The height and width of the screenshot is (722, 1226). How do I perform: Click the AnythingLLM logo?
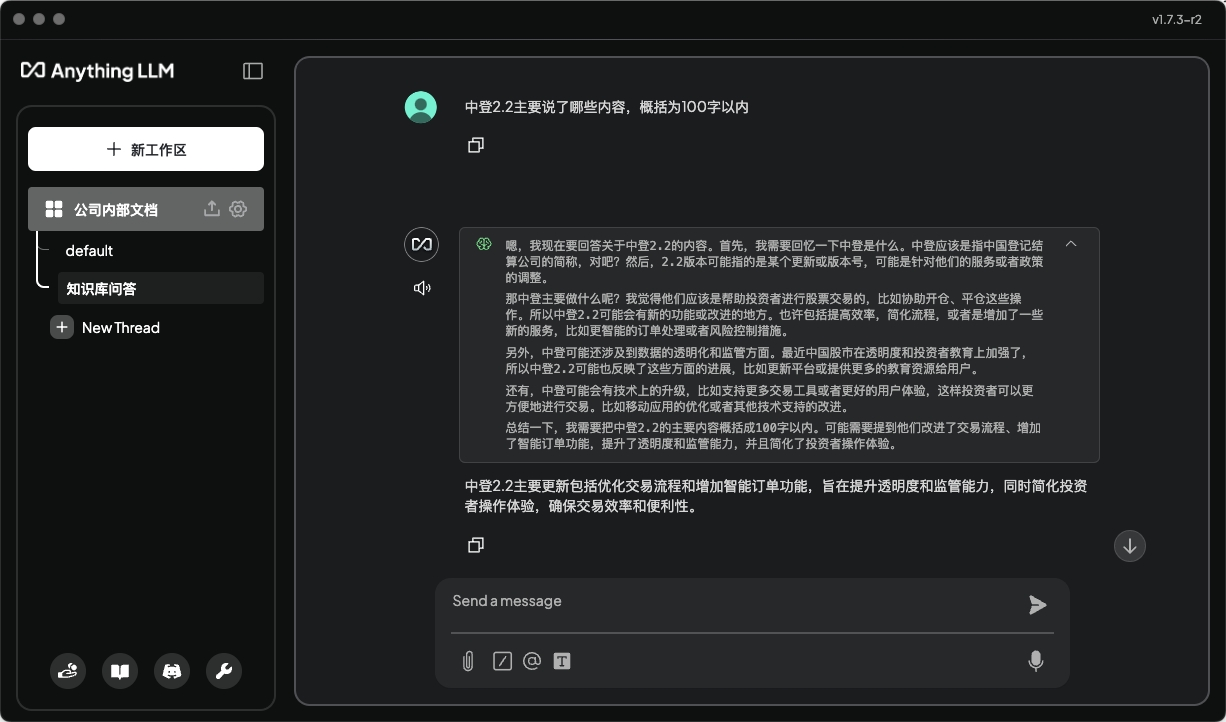(x=97, y=71)
